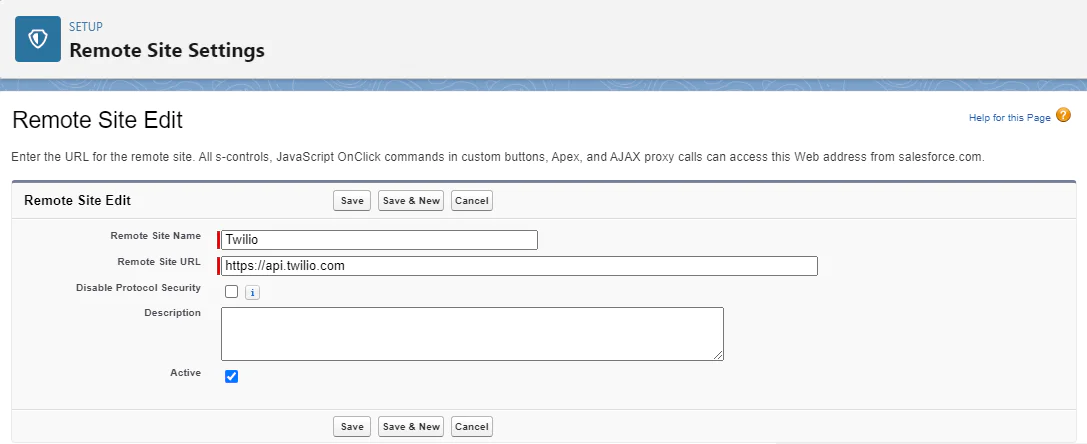Click the bottom Cancel button
1087x444 pixels.
click(472, 427)
